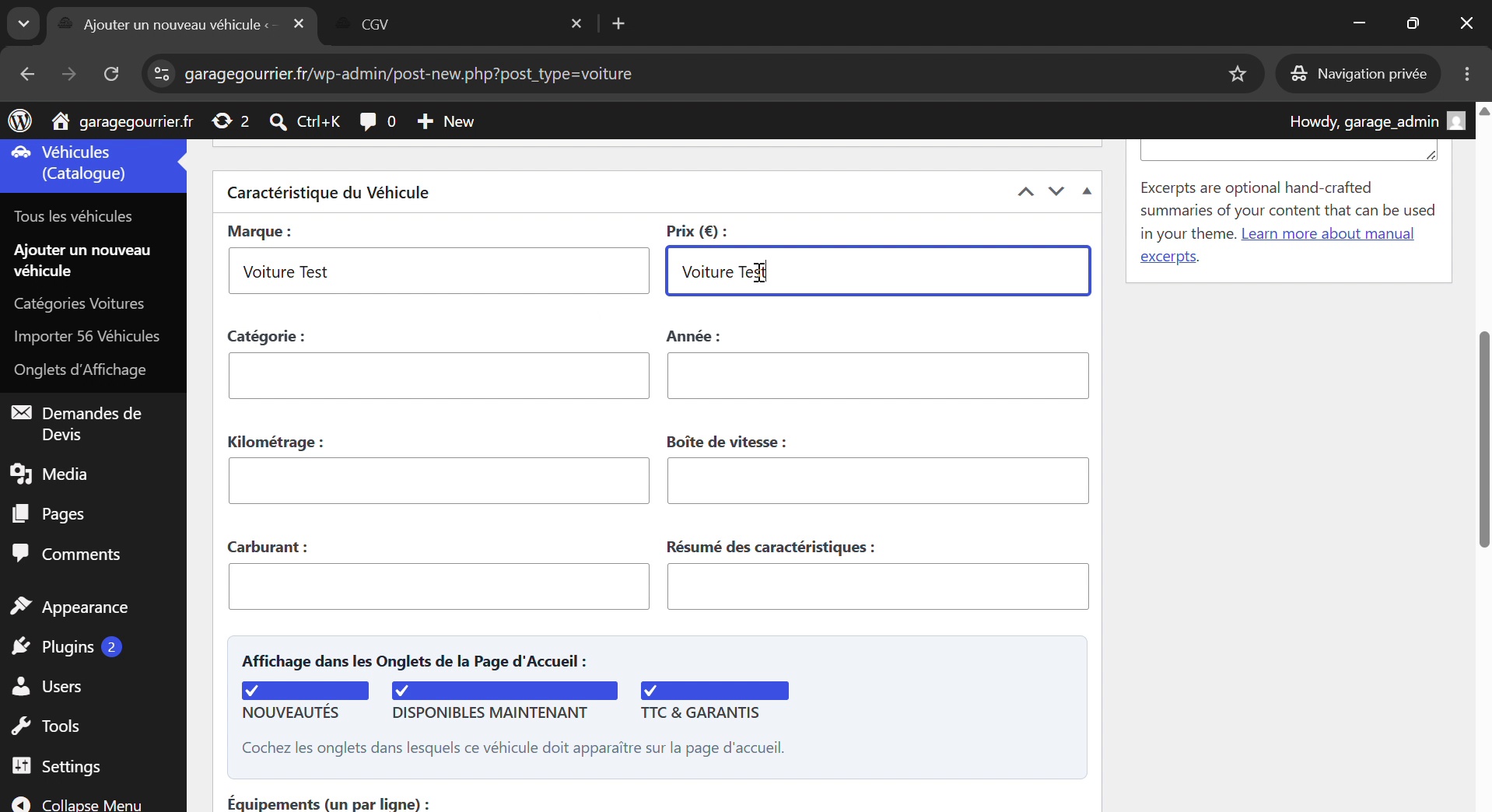1492x812 pixels.
Task: Focus Résumé des caractéristiques field
Action: click(878, 586)
